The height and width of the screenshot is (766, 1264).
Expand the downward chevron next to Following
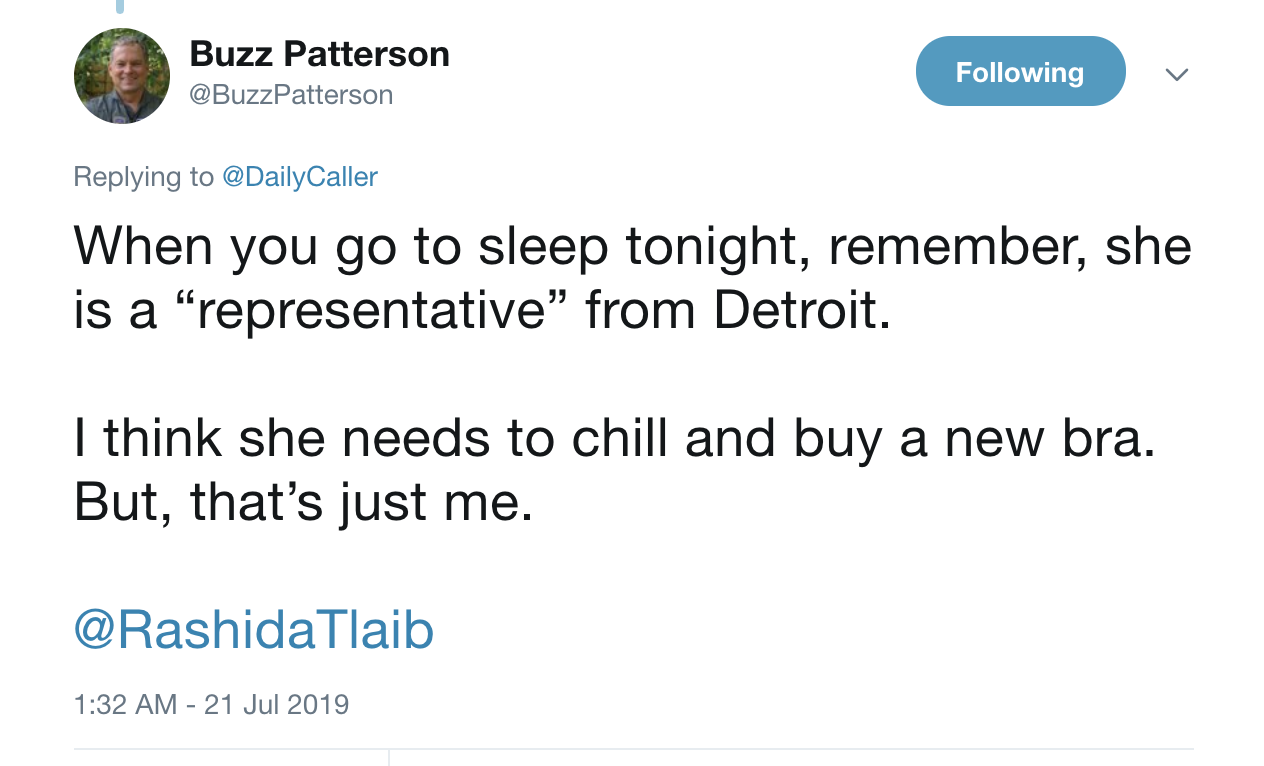[x=1177, y=74]
